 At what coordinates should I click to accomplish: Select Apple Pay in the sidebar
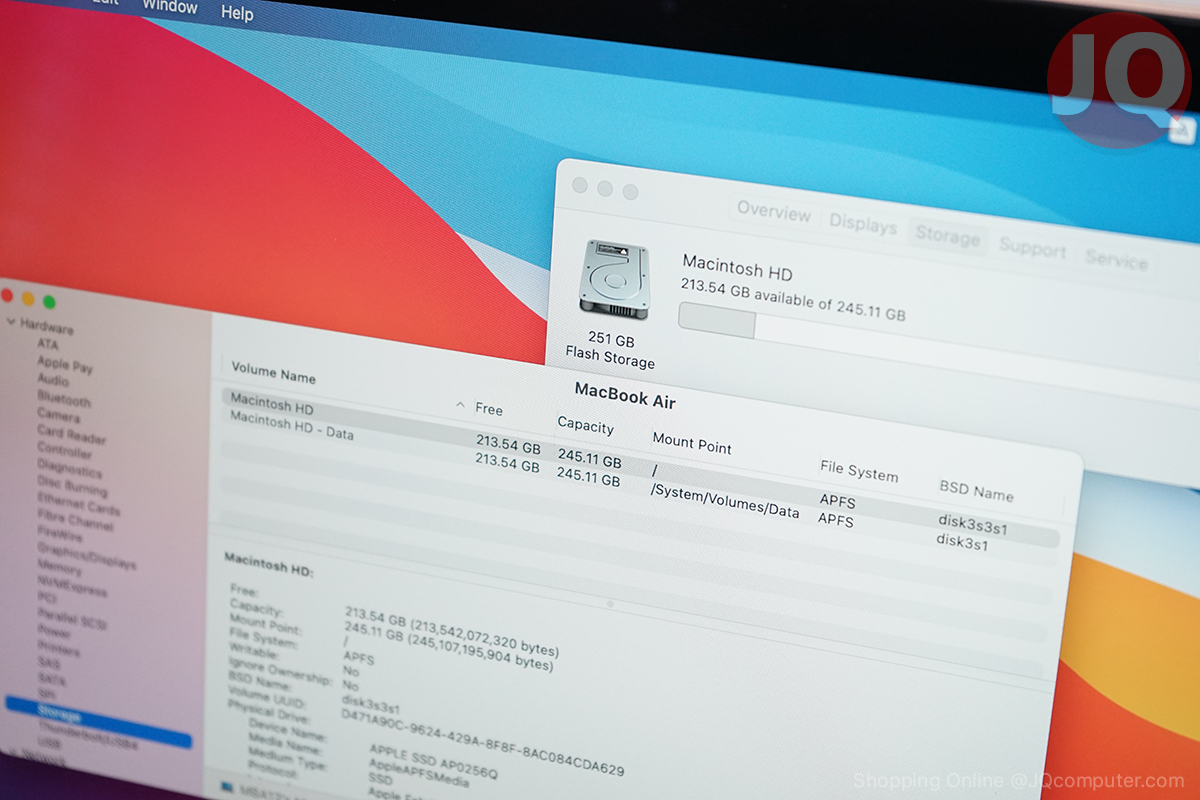tap(65, 364)
